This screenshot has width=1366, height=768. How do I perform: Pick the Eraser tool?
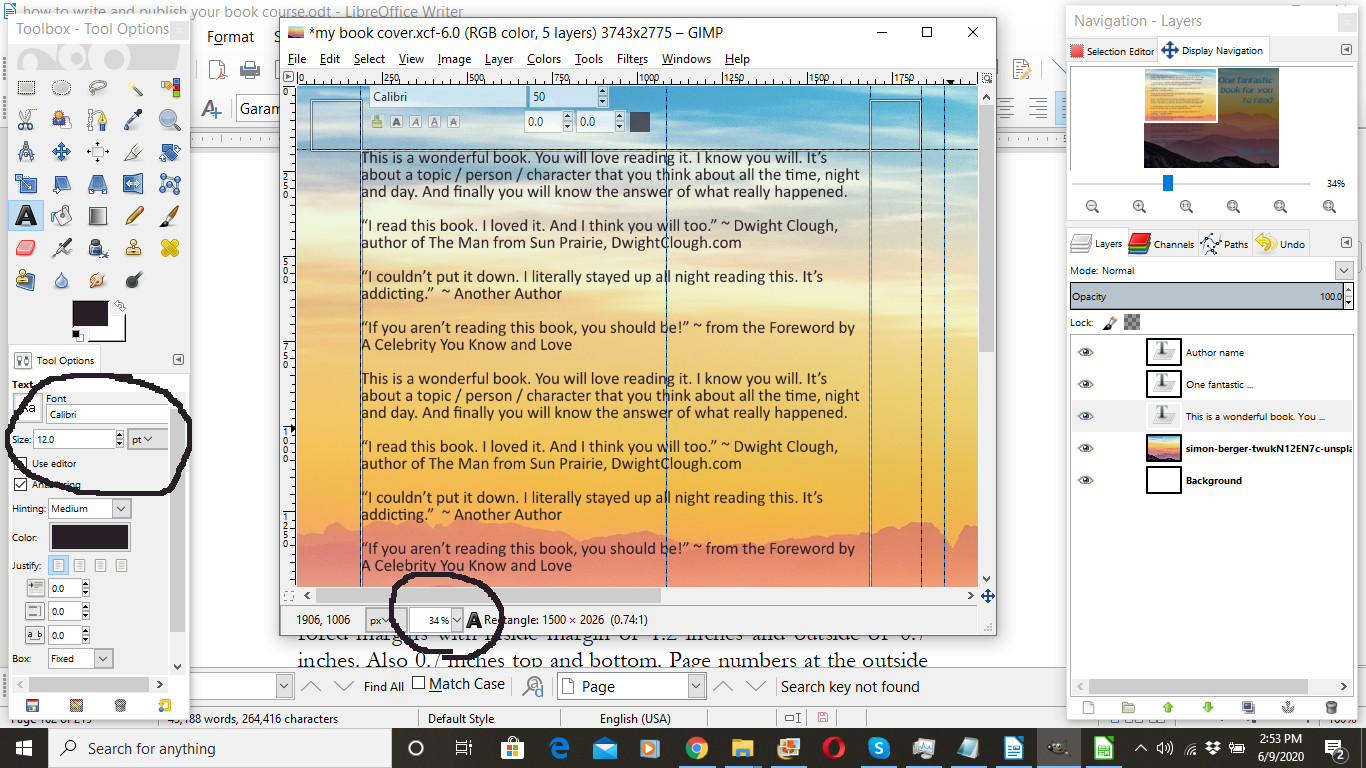[26, 247]
